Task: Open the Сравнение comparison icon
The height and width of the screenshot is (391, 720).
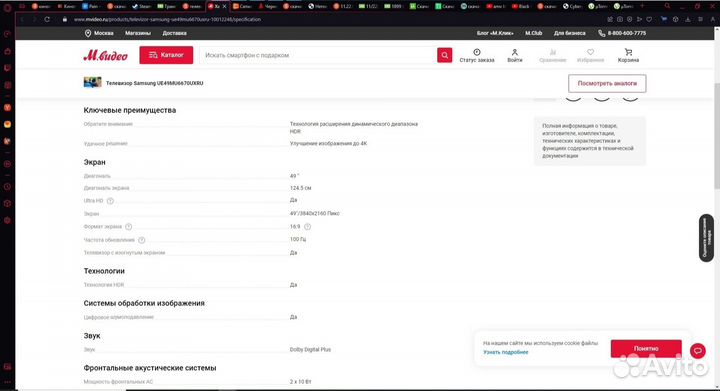Action: pos(552,56)
